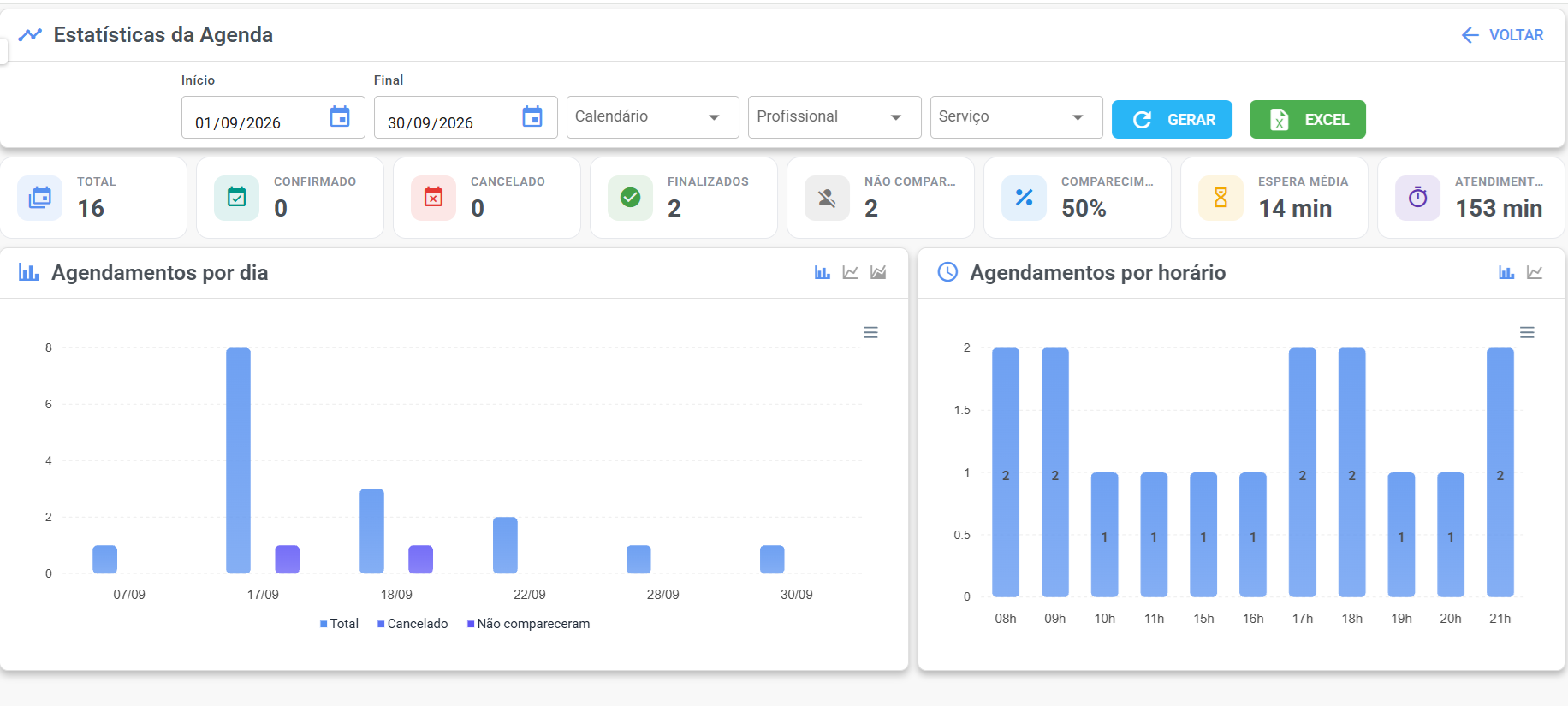This screenshot has width=1568, height=706.
Task: Open the Início date calendar picker icon
Action: (340, 116)
